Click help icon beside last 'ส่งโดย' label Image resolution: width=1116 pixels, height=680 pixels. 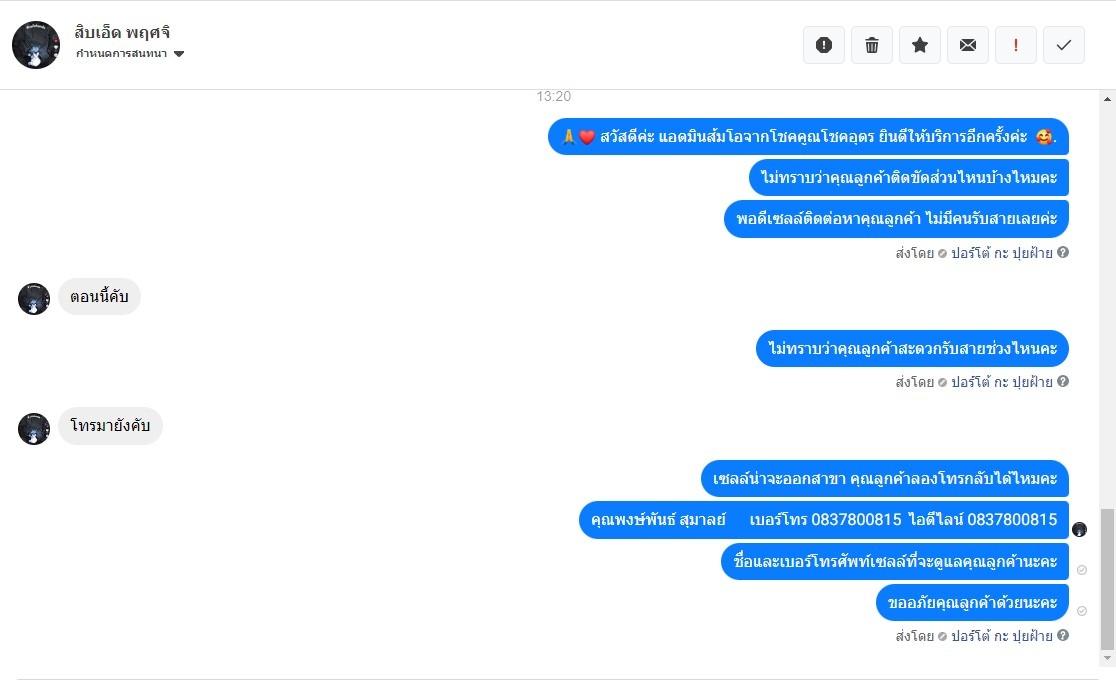(x=1063, y=635)
